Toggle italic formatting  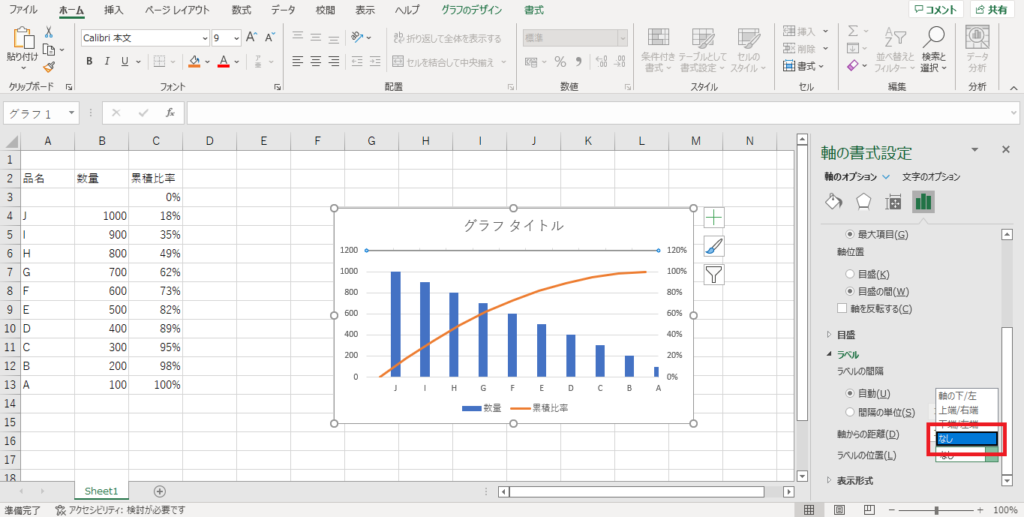(x=107, y=61)
